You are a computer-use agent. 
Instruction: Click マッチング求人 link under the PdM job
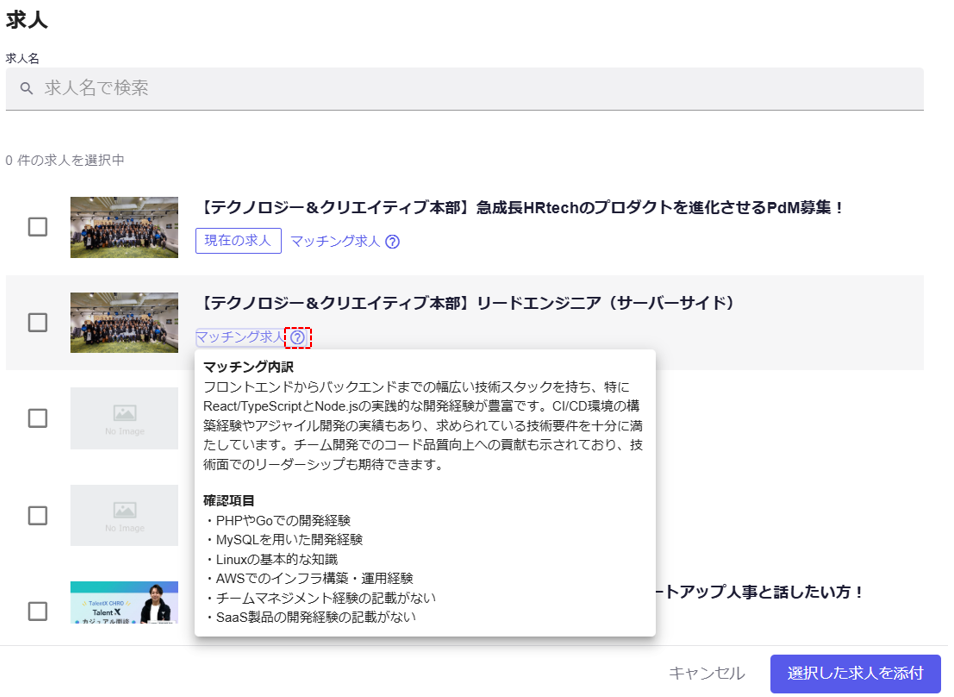pos(335,242)
